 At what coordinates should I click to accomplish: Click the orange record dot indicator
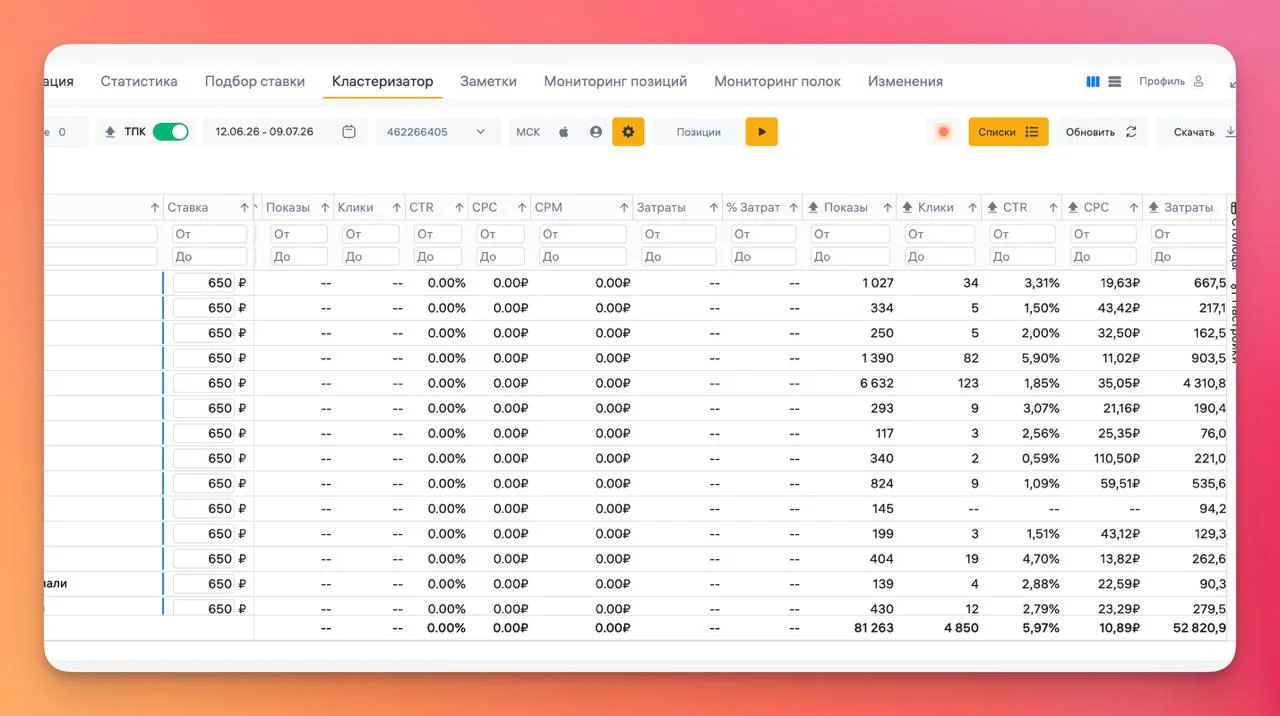pyautogui.click(x=943, y=132)
